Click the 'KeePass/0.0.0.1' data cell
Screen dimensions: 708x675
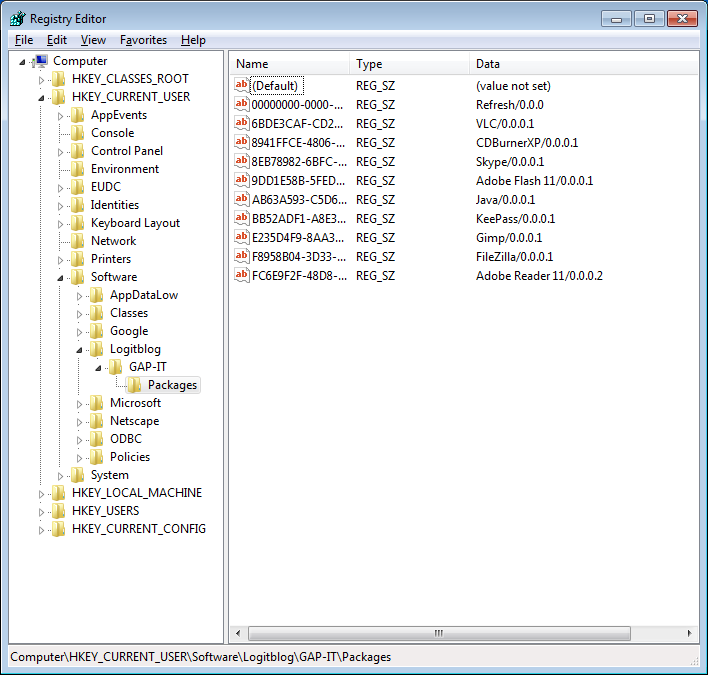pyautogui.click(x=515, y=219)
